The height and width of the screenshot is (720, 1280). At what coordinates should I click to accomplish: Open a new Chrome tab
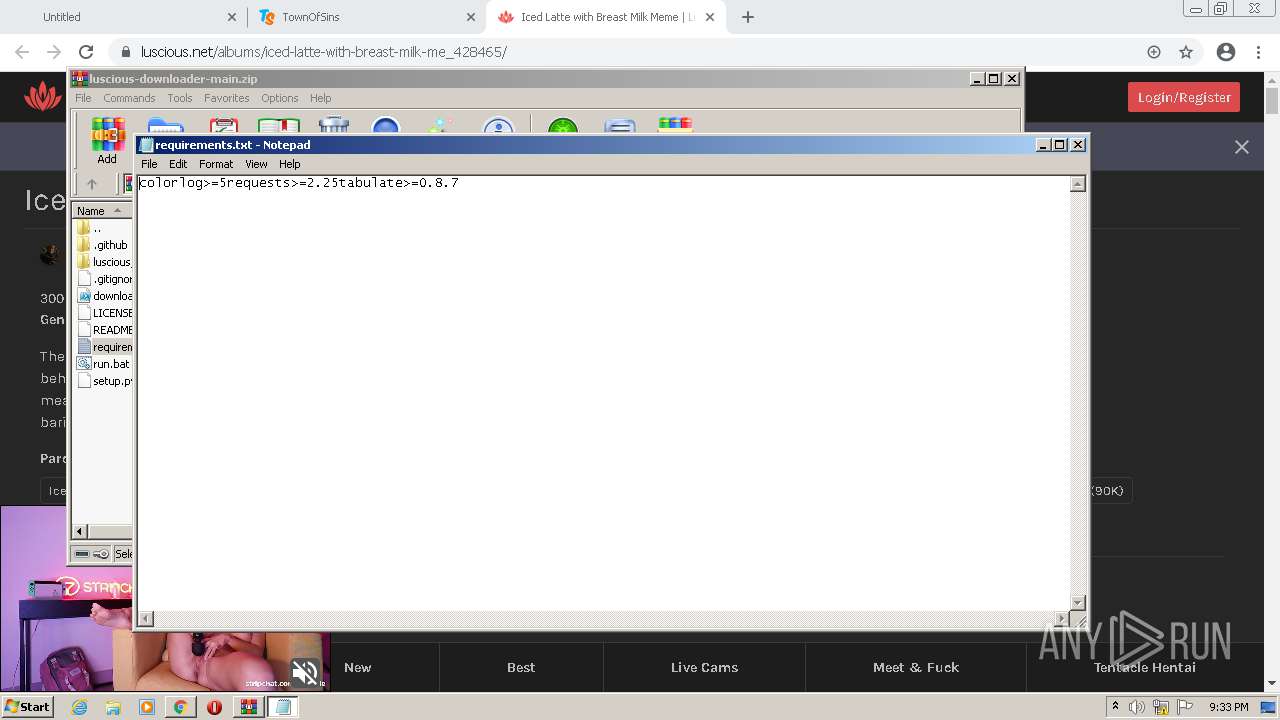coord(748,17)
